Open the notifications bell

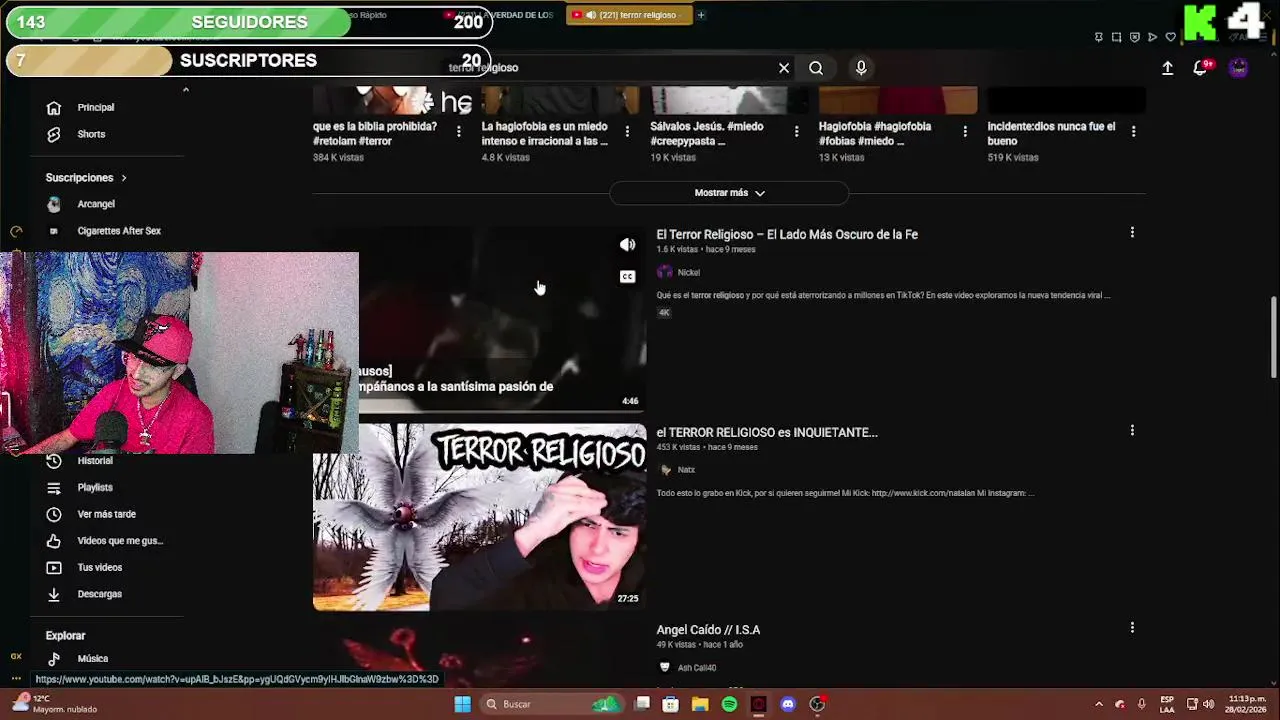(x=1200, y=68)
